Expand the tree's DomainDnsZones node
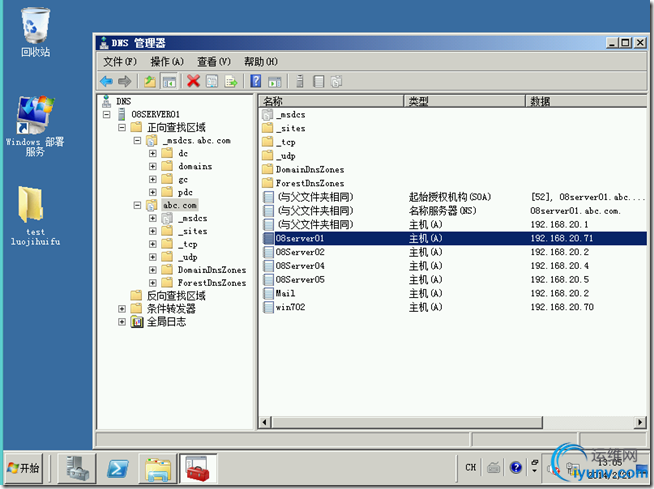Viewport: 654px width, 489px height. tap(153, 270)
